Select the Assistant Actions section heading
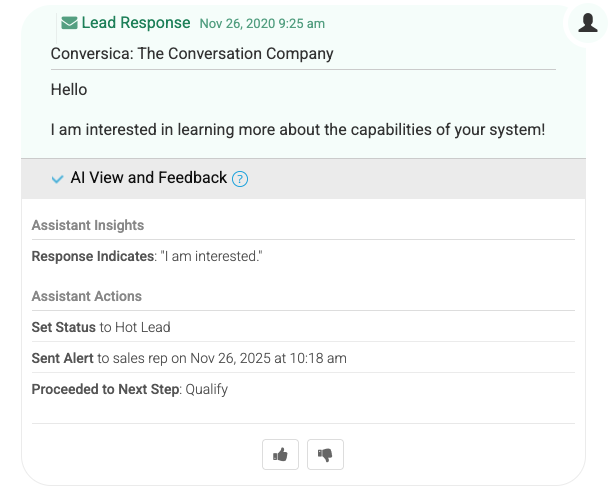610x500 pixels. [x=87, y=296]
